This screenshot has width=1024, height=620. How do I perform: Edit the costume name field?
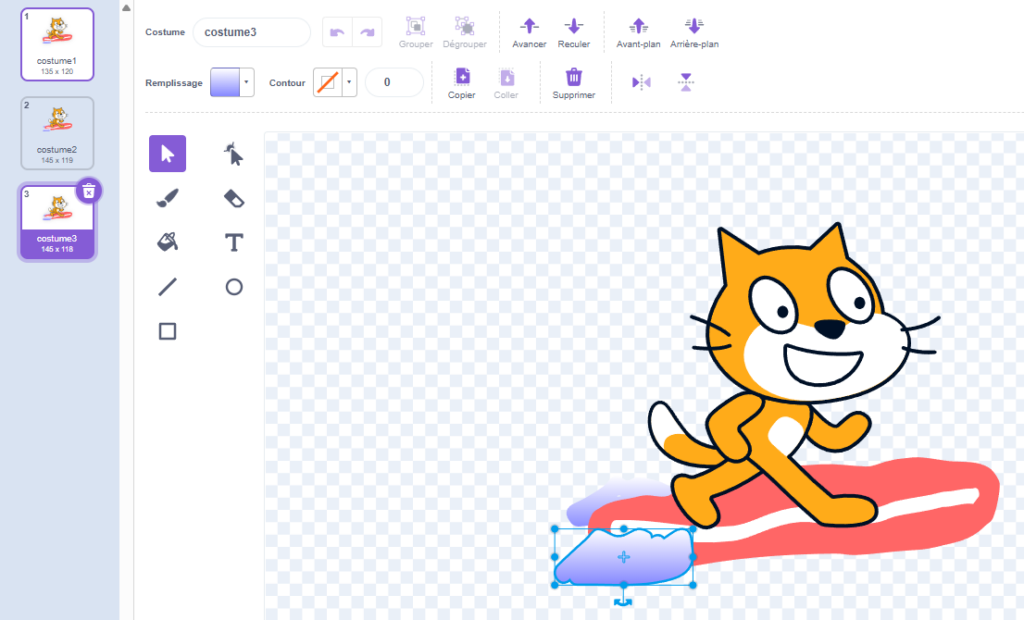click(251, 32)
